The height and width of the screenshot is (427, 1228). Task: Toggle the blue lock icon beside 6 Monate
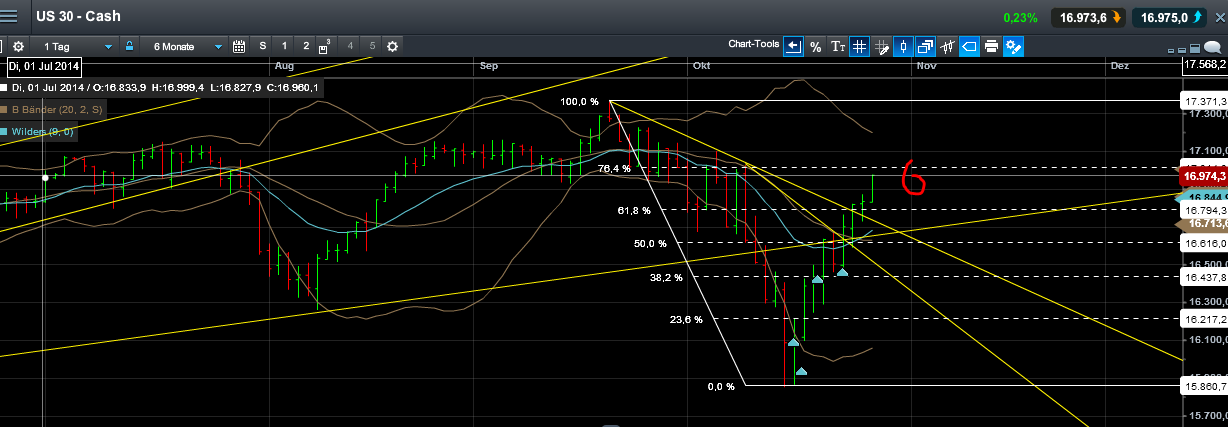(x=129, y=46)
